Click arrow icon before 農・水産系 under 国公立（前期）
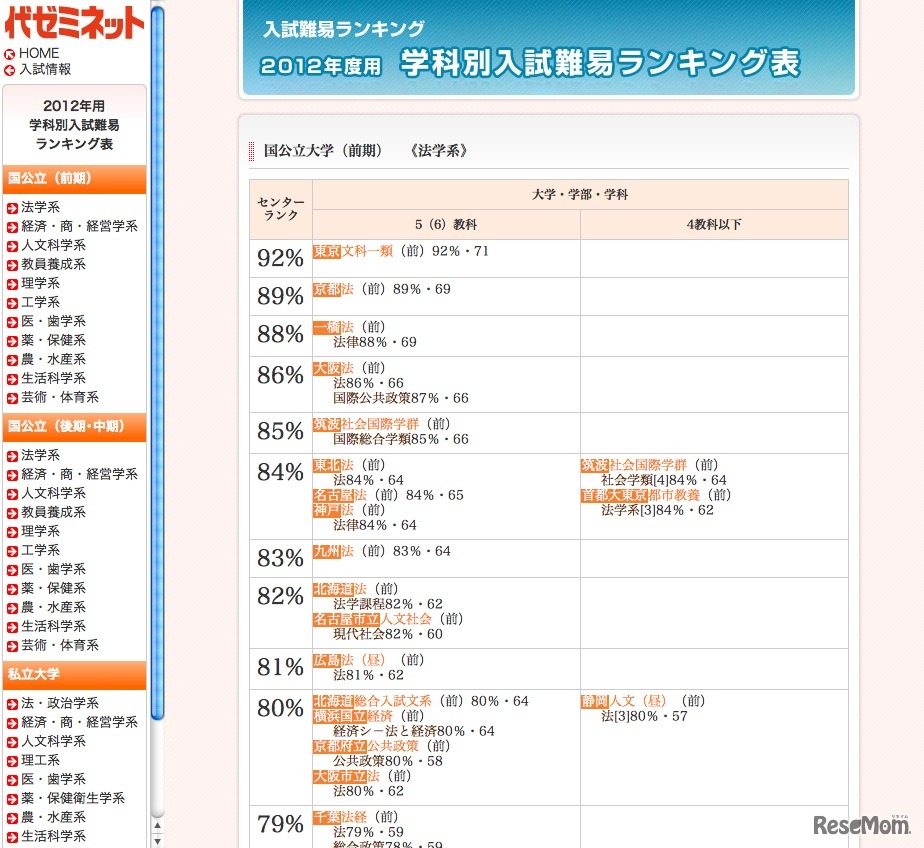The height and width of the screenshot is (848, 924). pos(12,360)
